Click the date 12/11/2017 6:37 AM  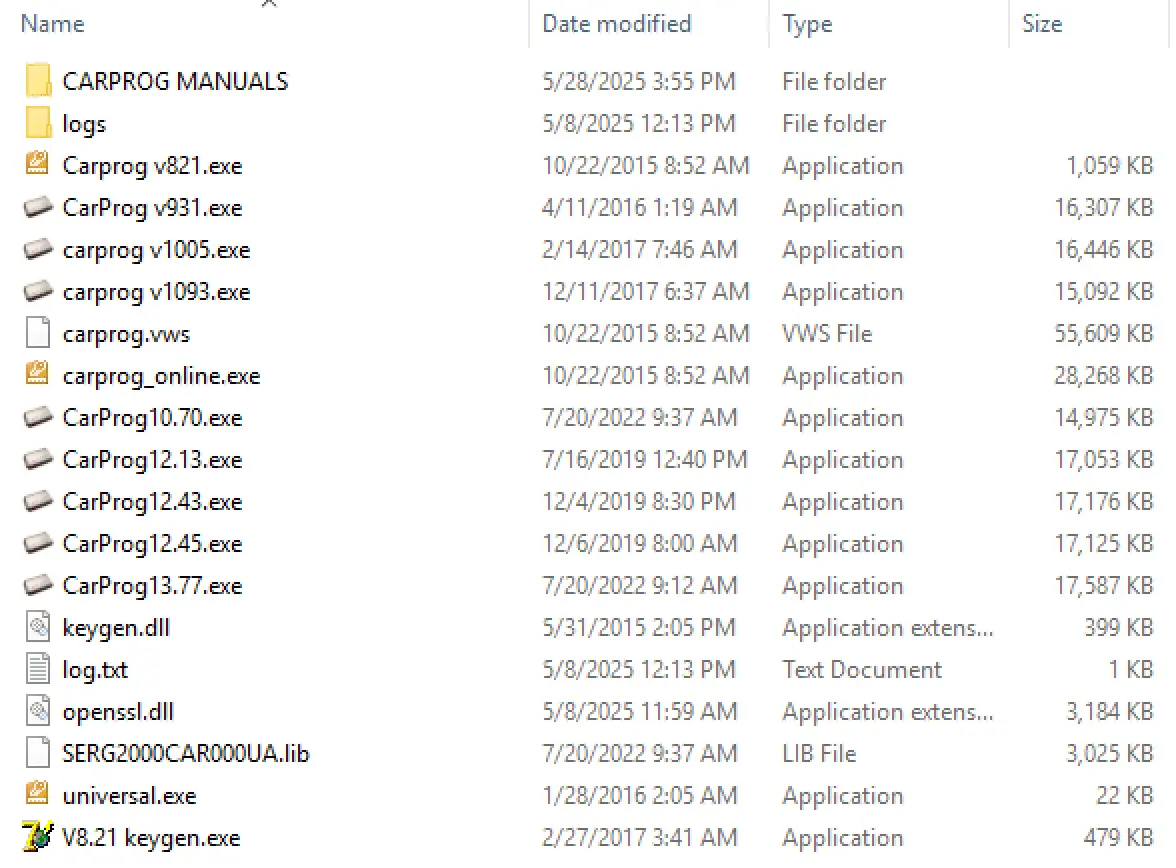pos(645,291)
